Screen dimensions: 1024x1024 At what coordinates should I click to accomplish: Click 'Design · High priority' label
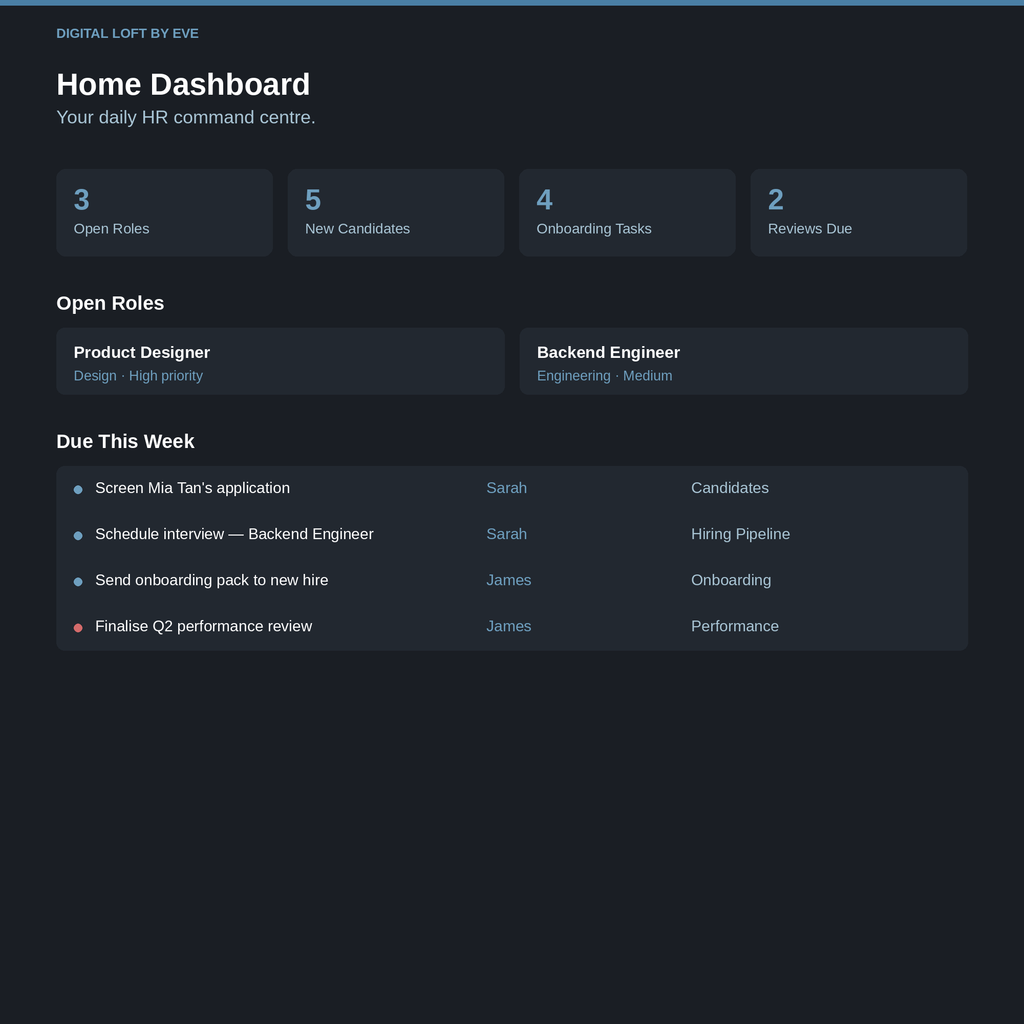[x=138, y=376]
